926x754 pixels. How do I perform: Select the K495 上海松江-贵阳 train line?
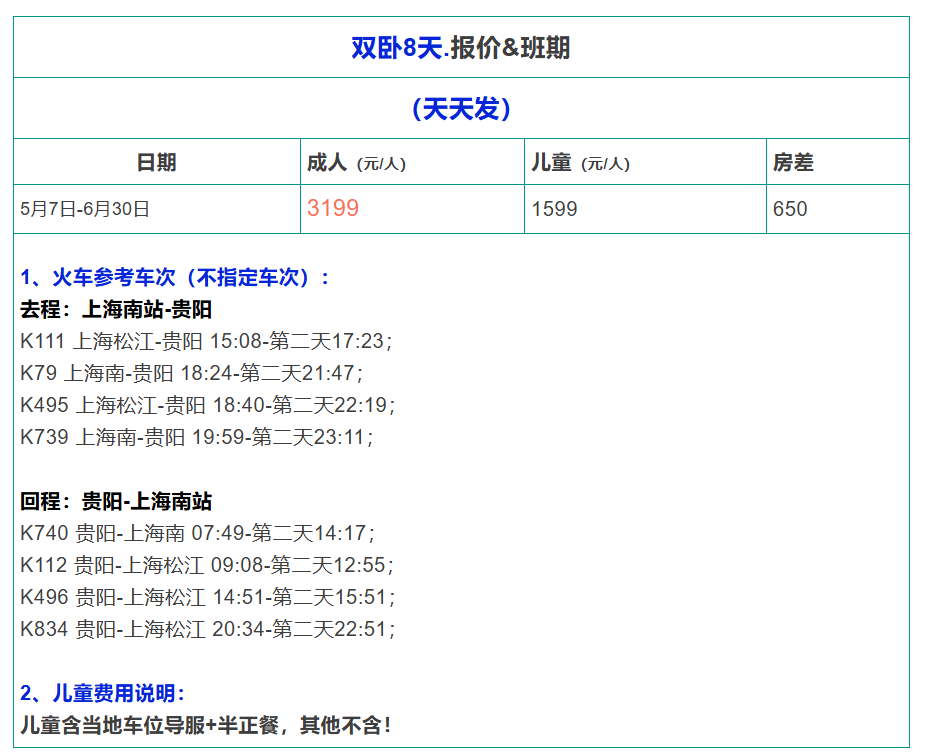coord(207,405)
